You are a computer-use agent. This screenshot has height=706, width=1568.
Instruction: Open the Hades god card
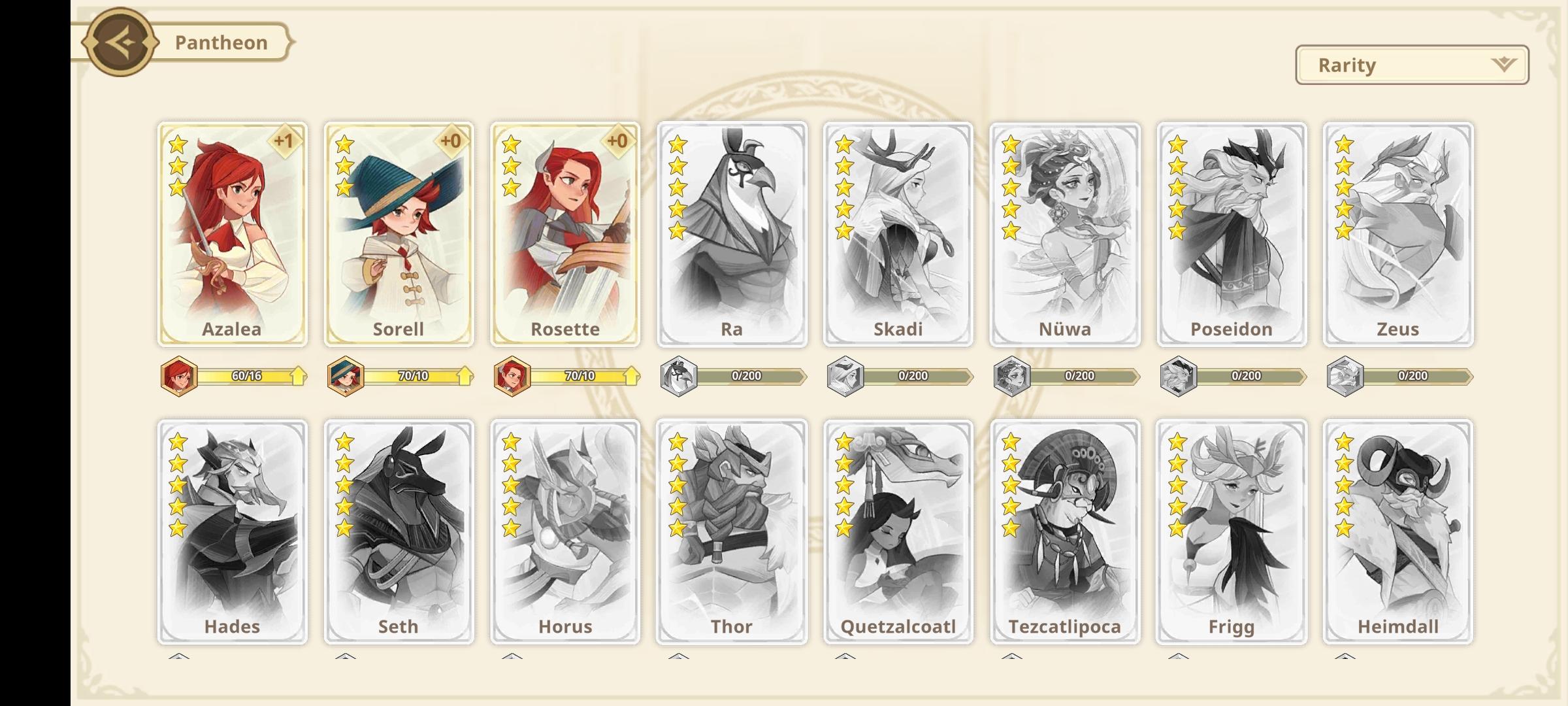[x=232, y=531]
